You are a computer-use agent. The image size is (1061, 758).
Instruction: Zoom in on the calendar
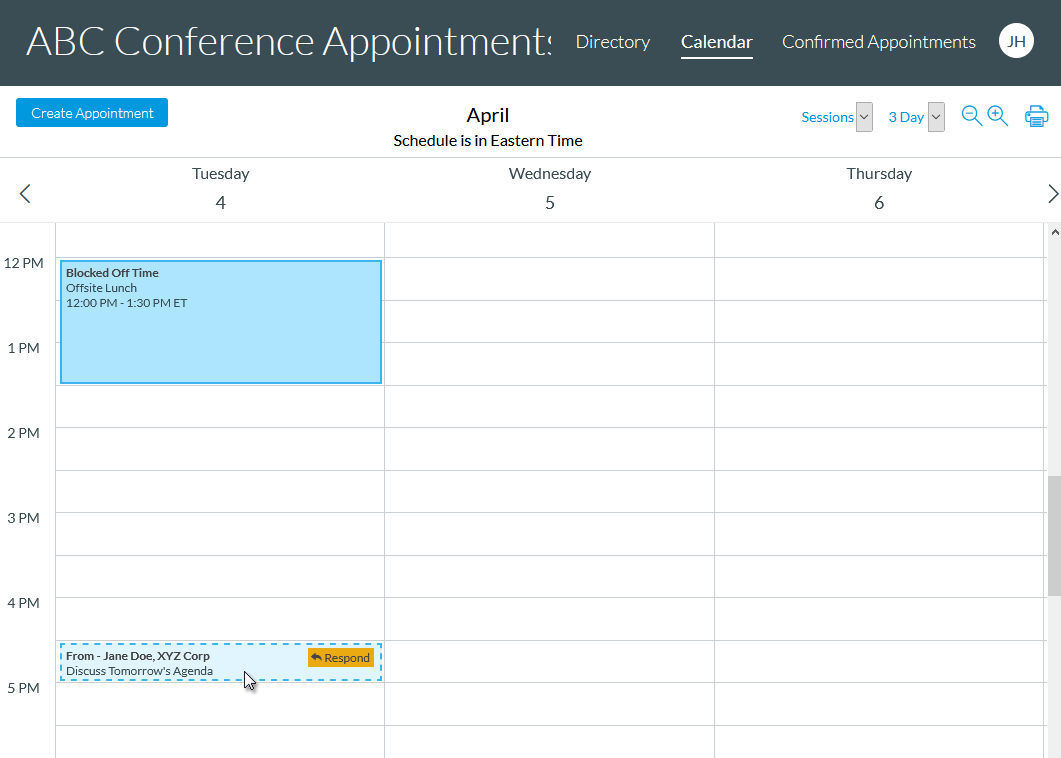pos(997,116)
